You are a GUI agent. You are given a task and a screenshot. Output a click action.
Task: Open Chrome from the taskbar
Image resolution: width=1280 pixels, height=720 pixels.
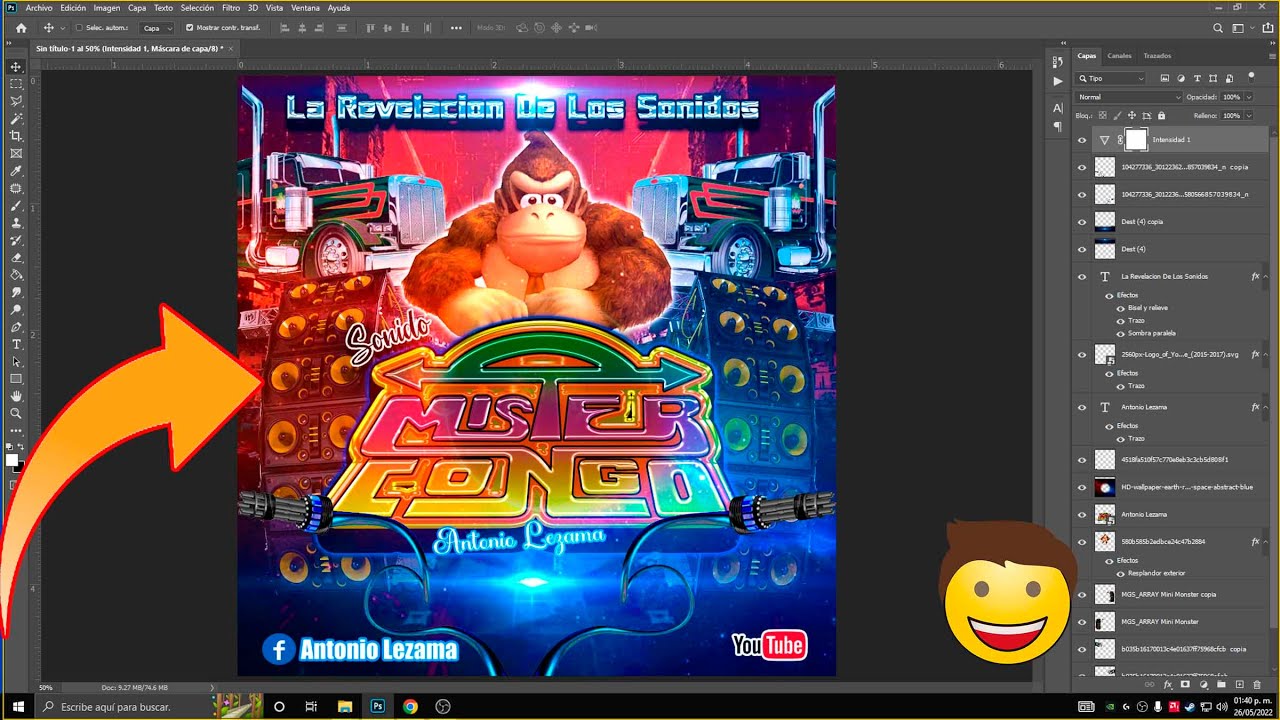[x=410, y=707]
